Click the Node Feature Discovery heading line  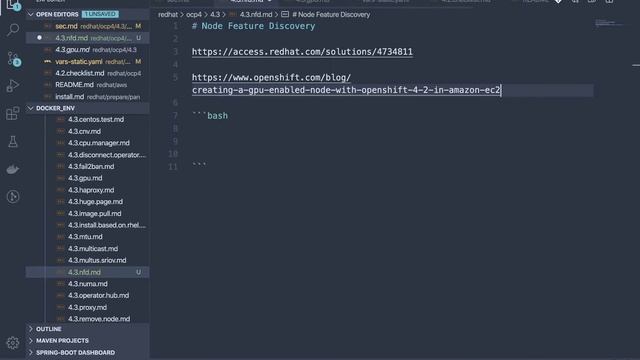click(253, 26)
